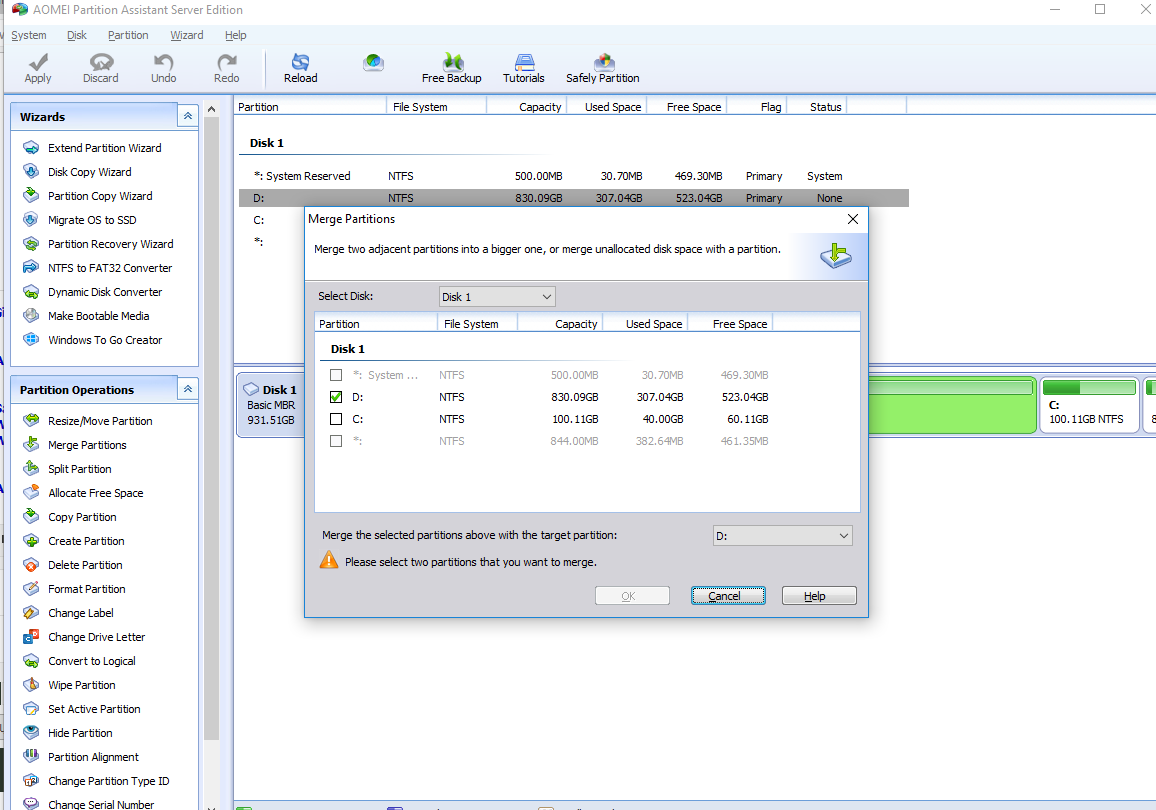Click Free Space column header in dialog

point(731,324)
